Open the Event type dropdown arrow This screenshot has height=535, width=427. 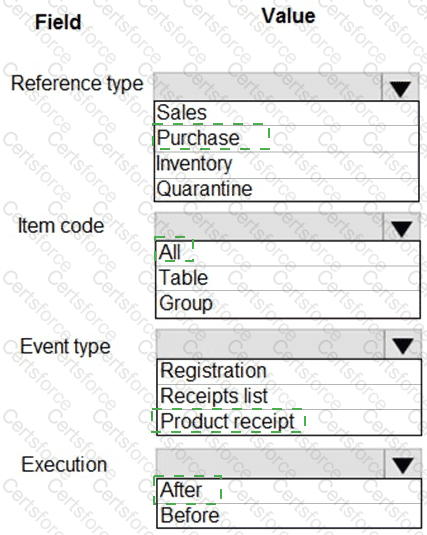pos(403,344)
